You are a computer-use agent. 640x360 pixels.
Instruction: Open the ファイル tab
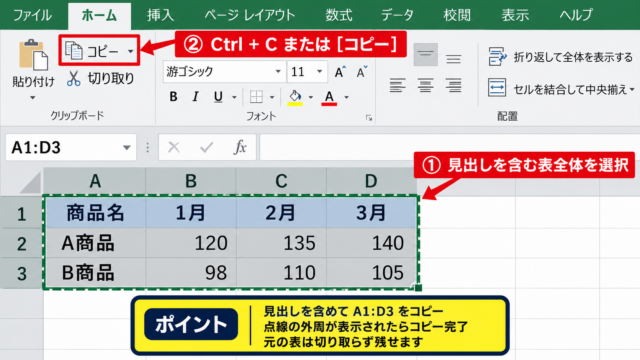(x=32, y=16)
